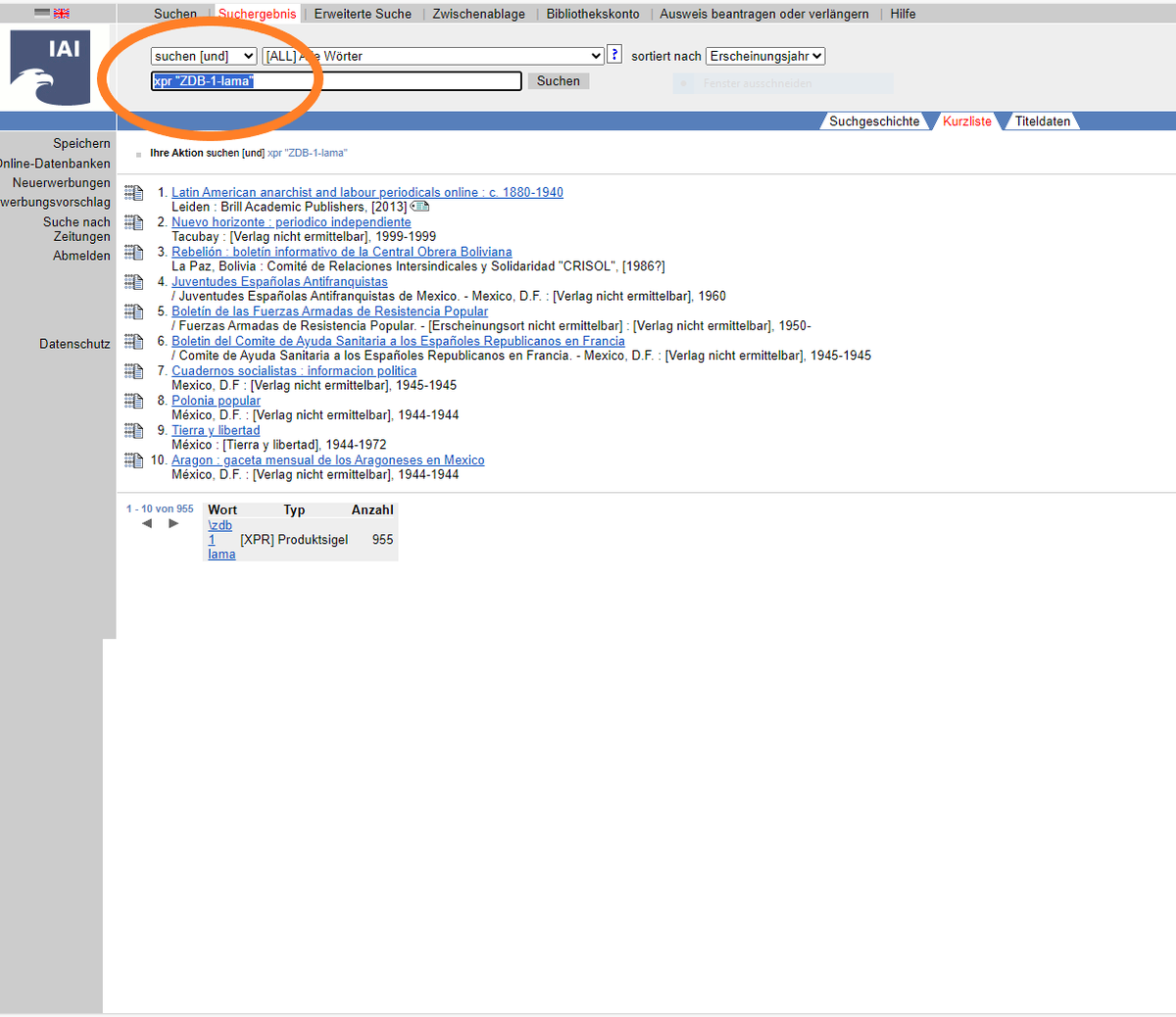Open Zwischenablage in the top menu

pos(479,14)
